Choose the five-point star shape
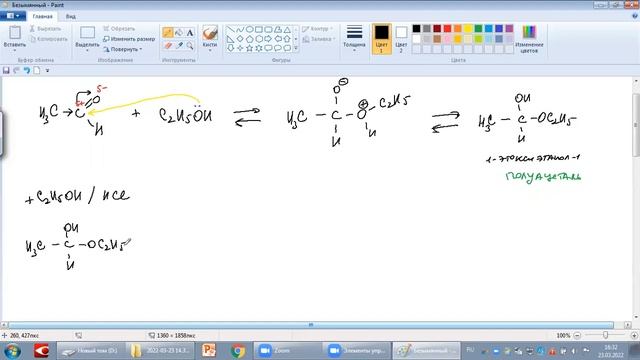The height and width of the screenshot is (360, 640). (249, 48)
